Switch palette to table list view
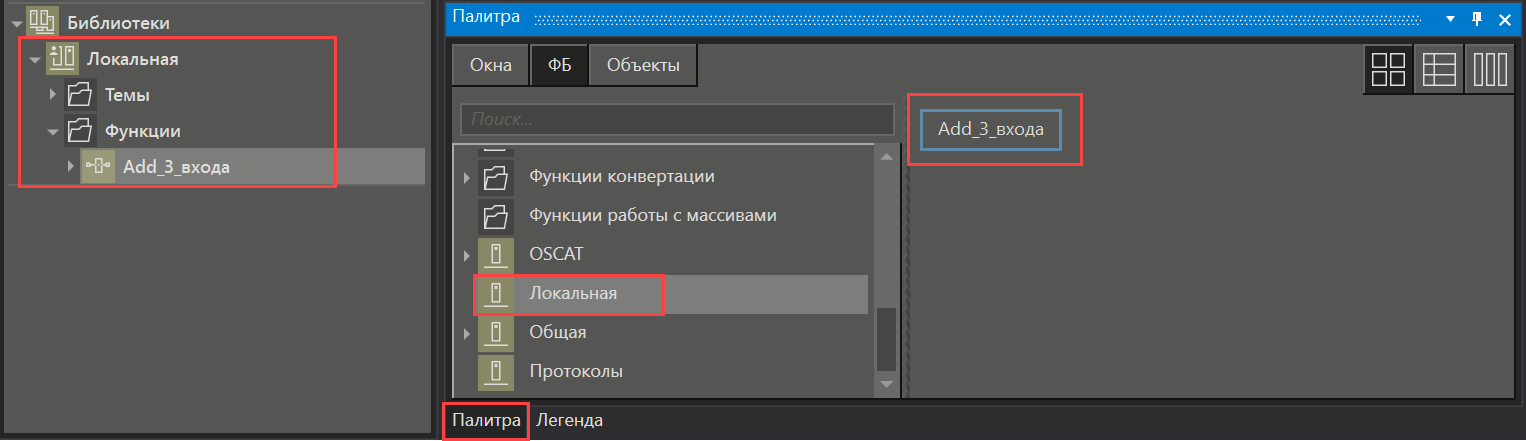The width and height of the screenshot is (1526, 441). pos(1439,70)
